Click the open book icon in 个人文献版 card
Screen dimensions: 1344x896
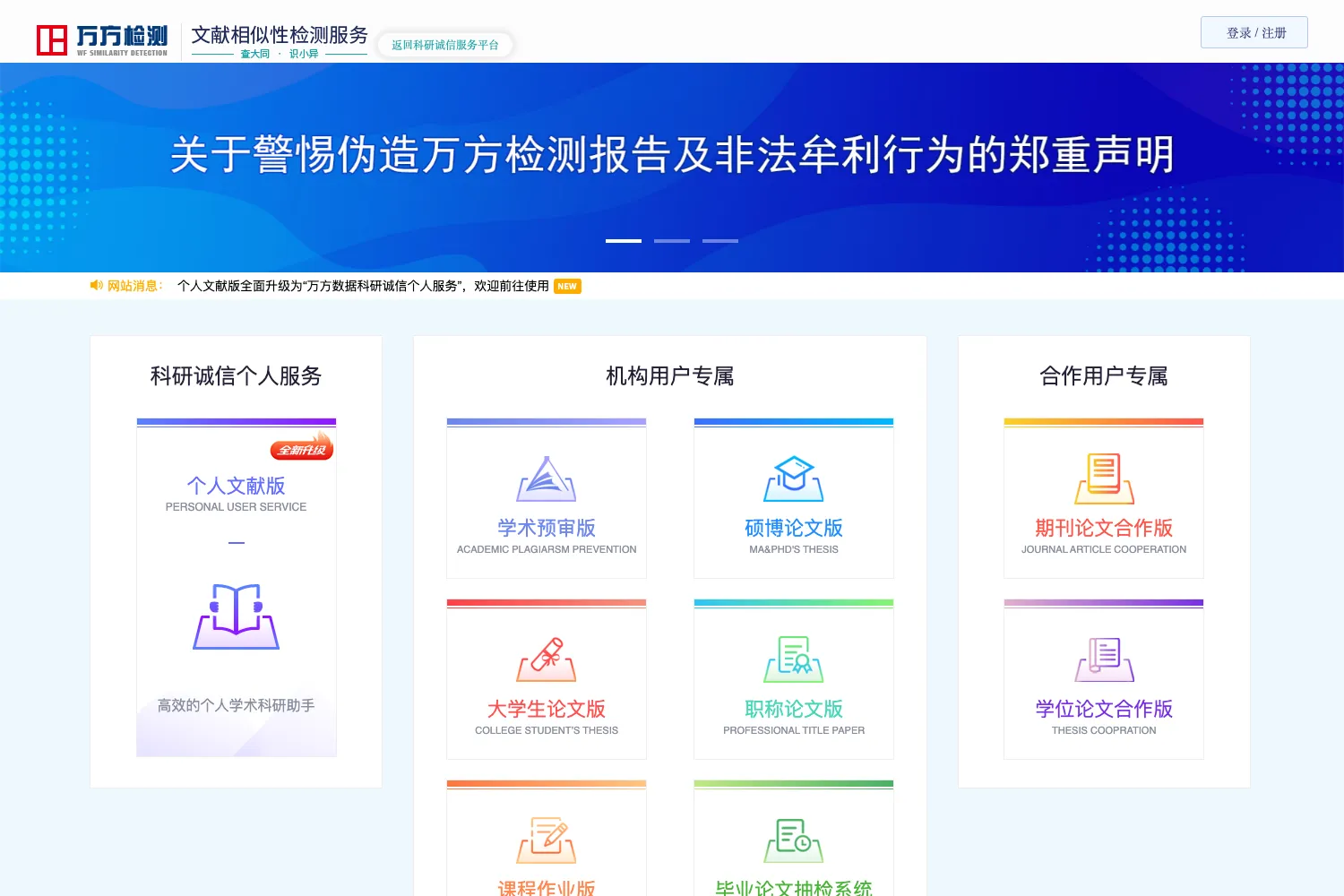237,616
